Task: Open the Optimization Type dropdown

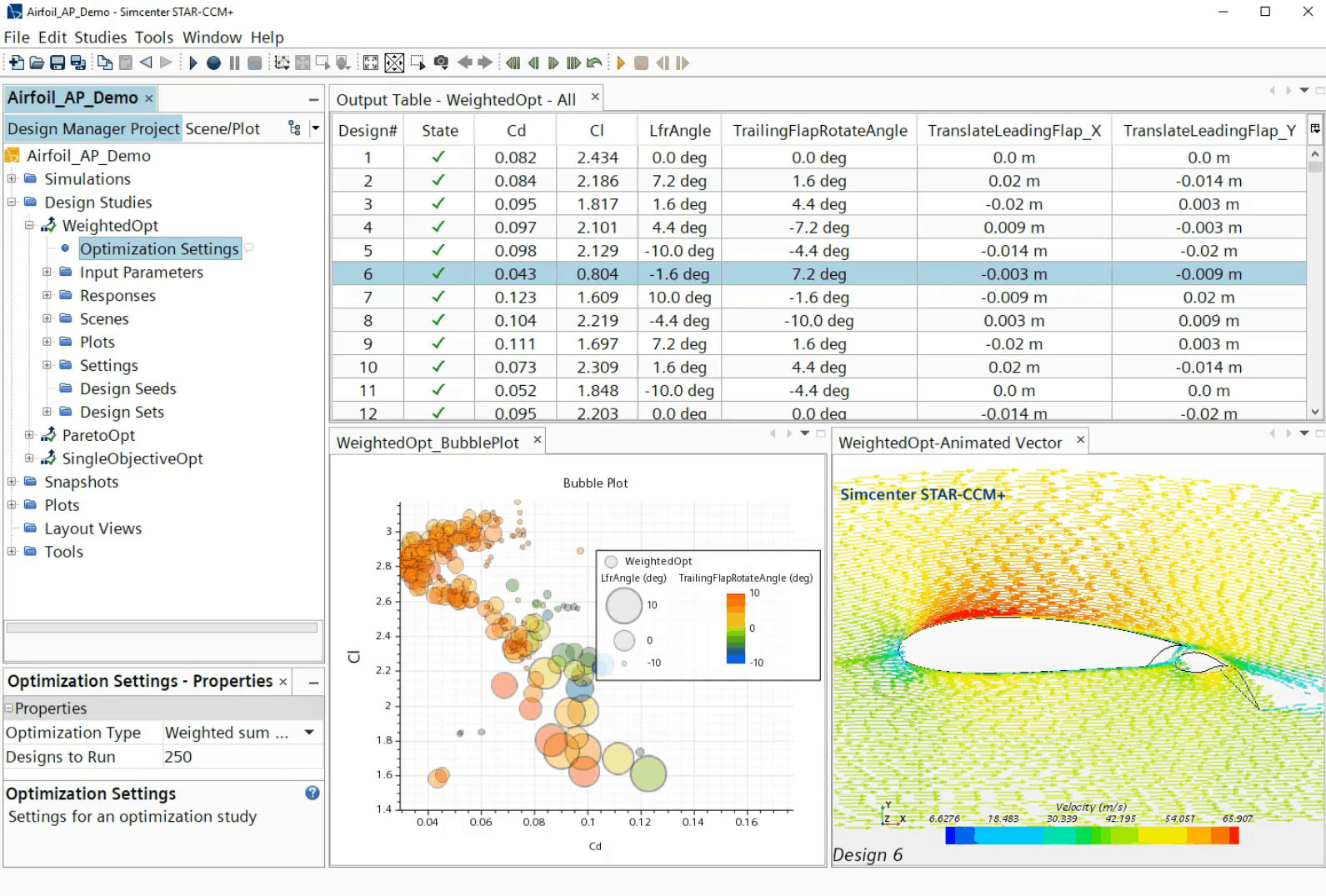Action: click(309, 732)
